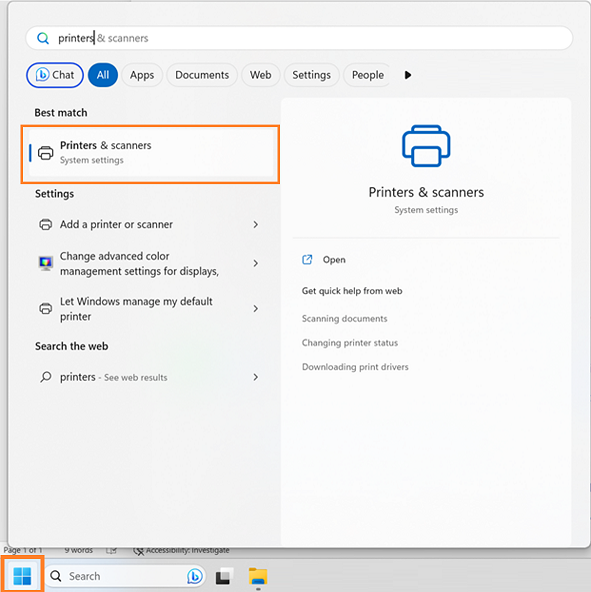This screenshot has width=591, height=592.
Task: Click the Bing icon in taskbar search
Action: point(194,576)
